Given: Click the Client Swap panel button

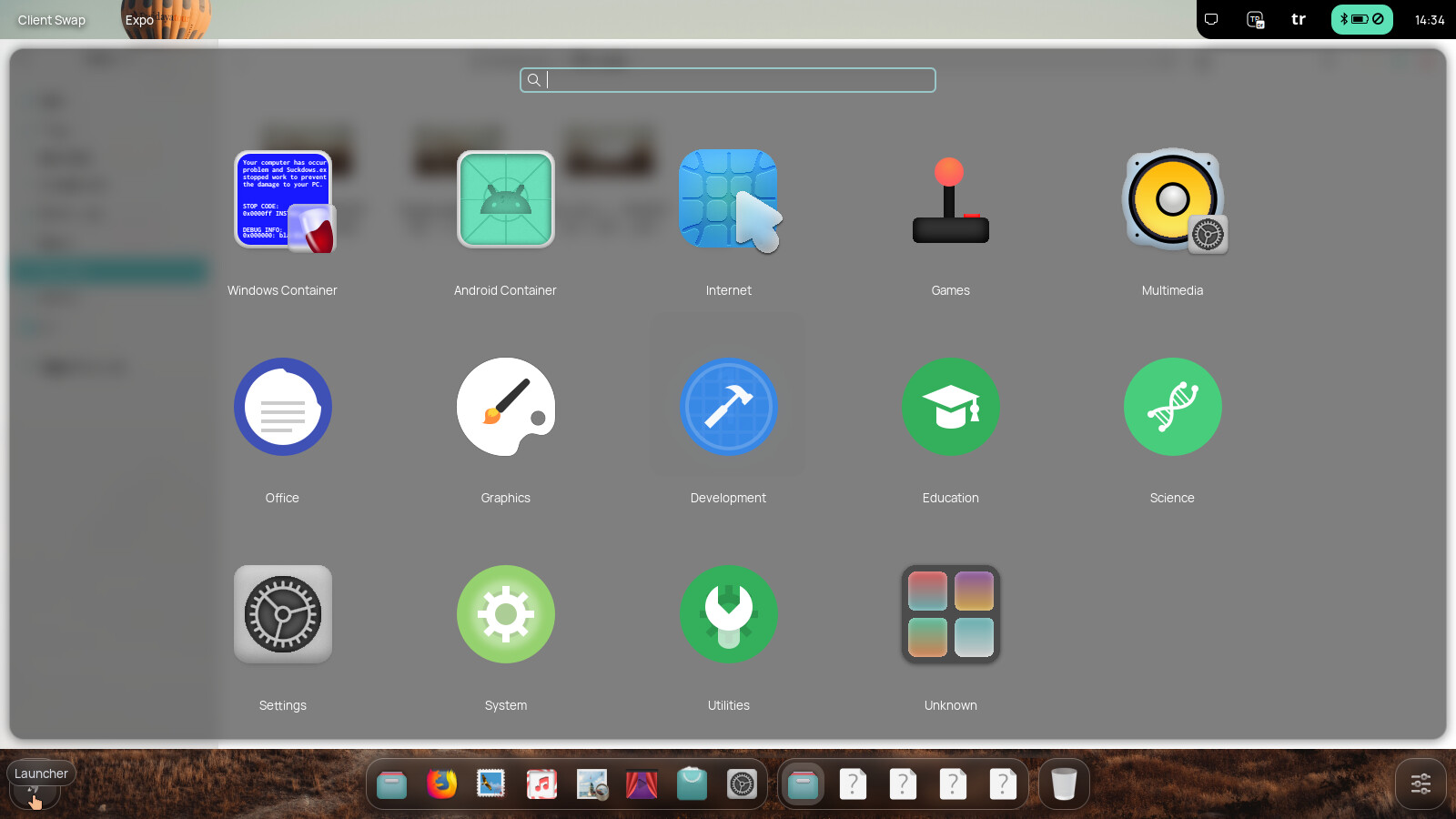Looking at the screenshot, I should click(52, 20).
